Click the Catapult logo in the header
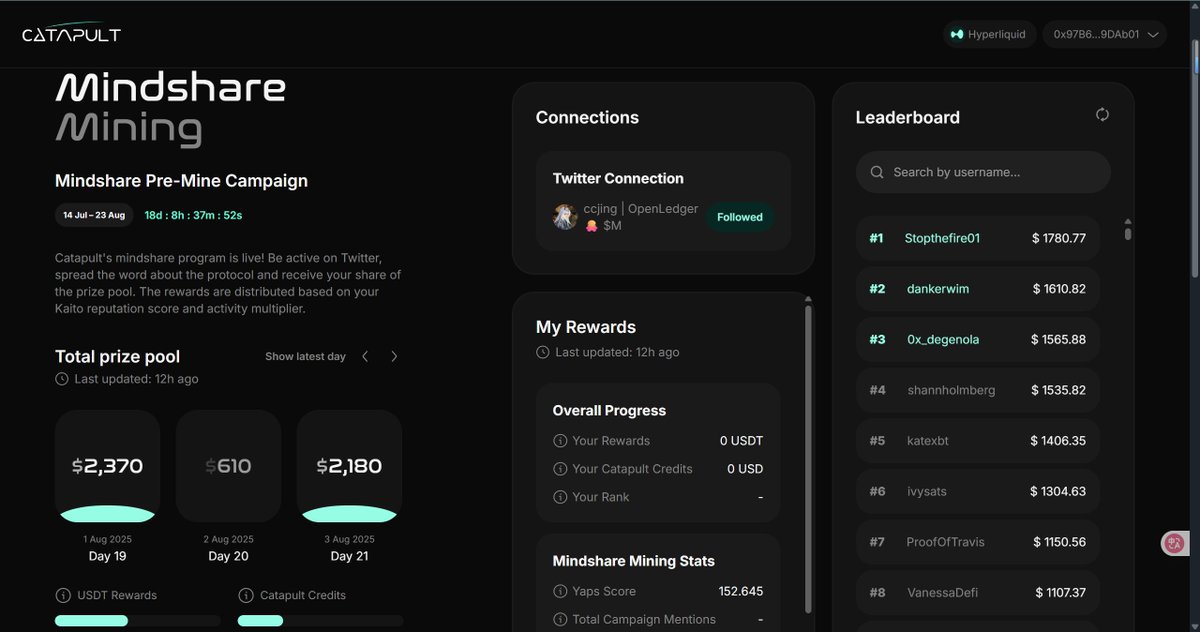1200x632 pixels. (72, 34)
